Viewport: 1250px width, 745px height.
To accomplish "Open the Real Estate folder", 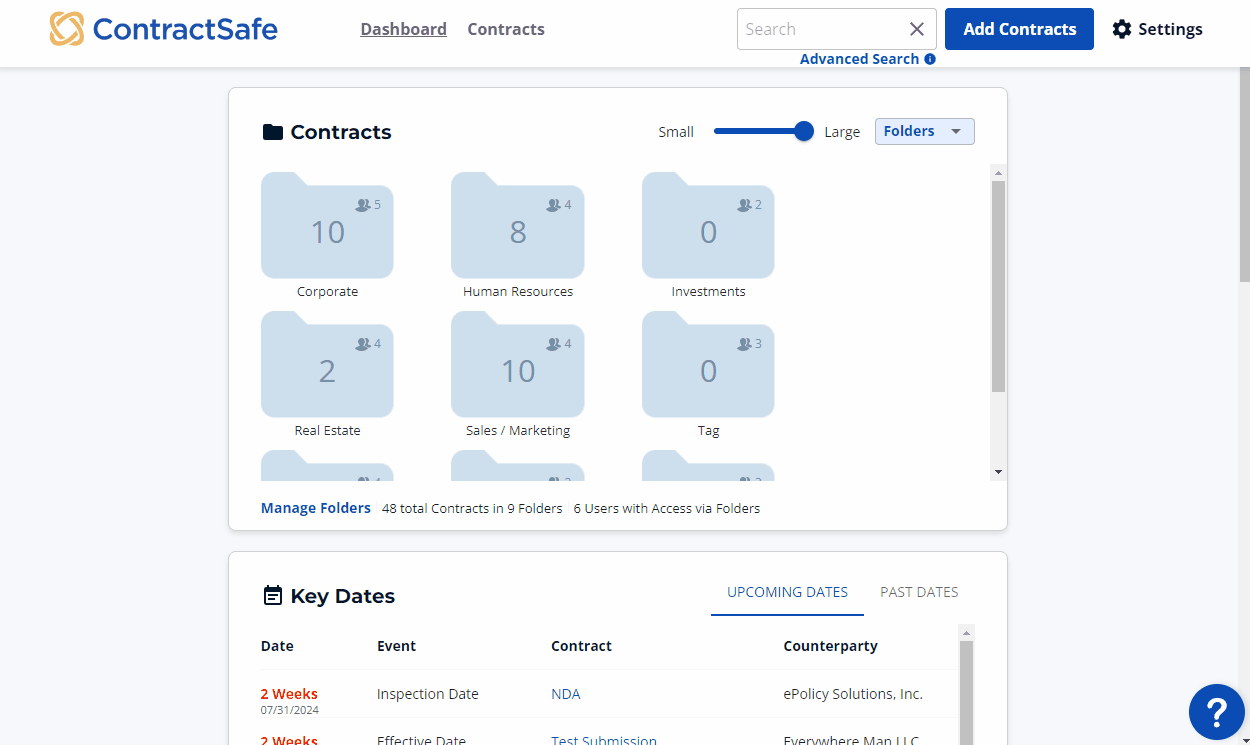I will tap(327, 369).
